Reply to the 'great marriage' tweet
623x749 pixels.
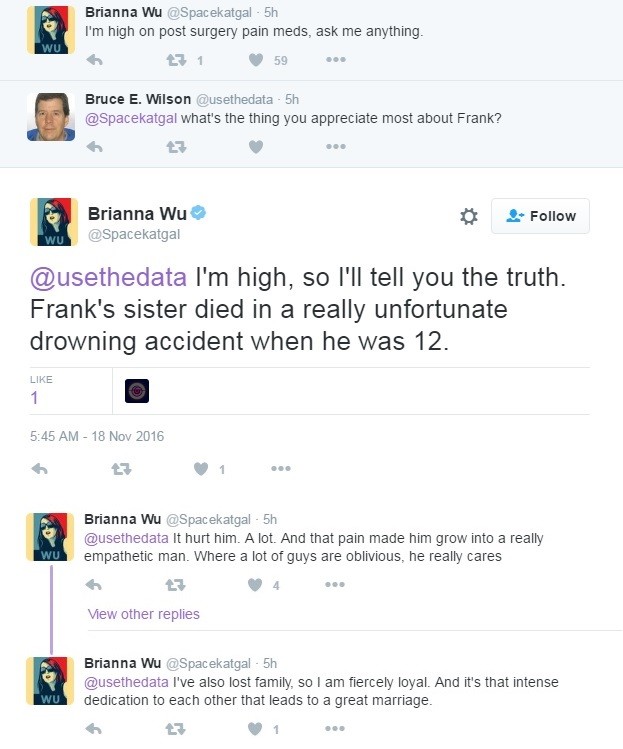[94, 729]
